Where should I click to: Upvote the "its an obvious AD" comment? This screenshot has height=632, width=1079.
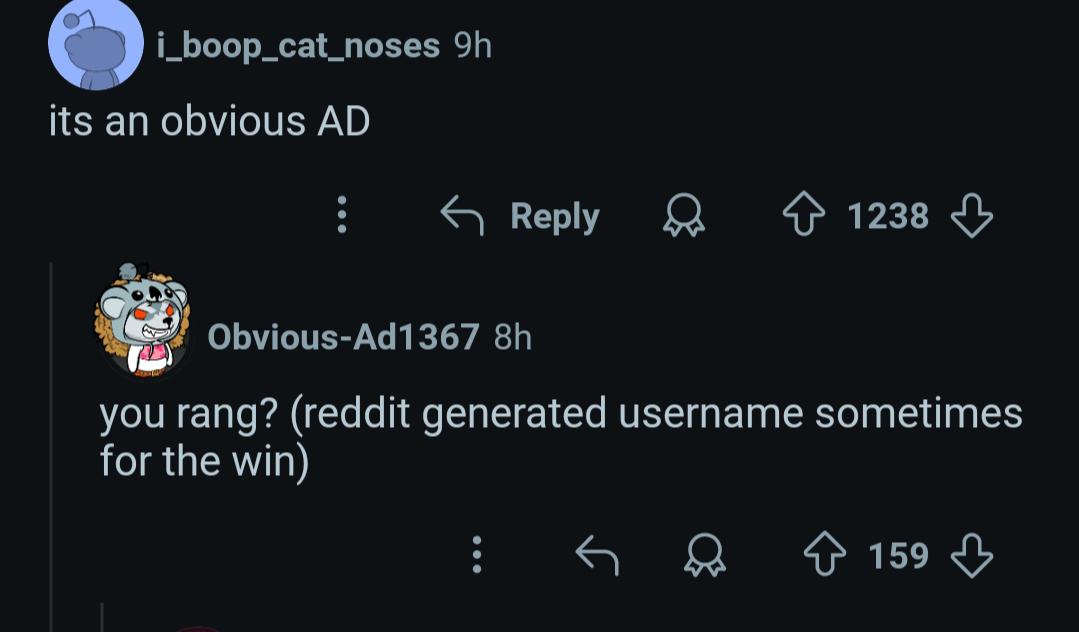(x=804, y=215)
